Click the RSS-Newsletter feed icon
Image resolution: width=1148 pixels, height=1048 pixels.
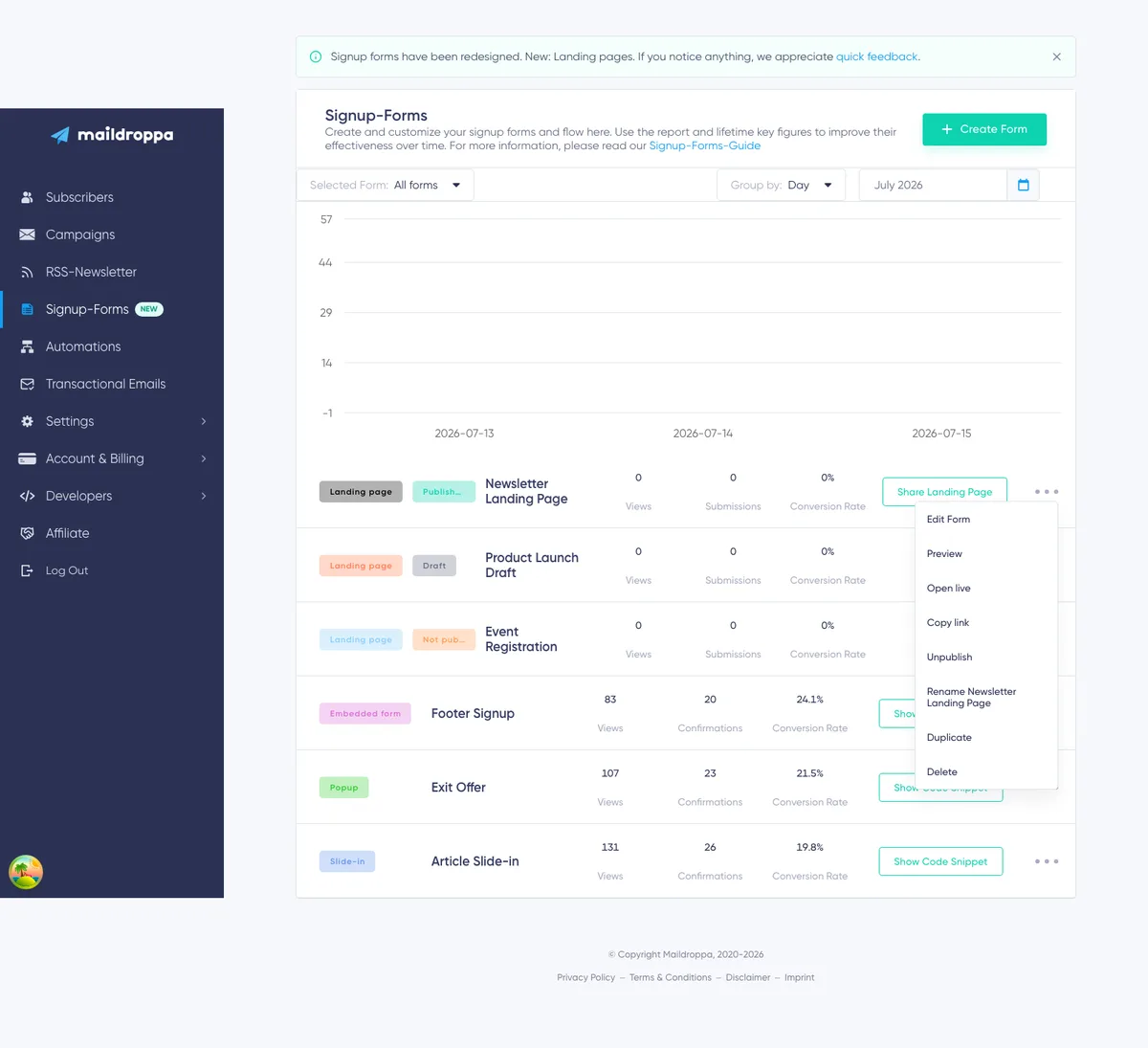pyautogui.click(x=27, y=272)
